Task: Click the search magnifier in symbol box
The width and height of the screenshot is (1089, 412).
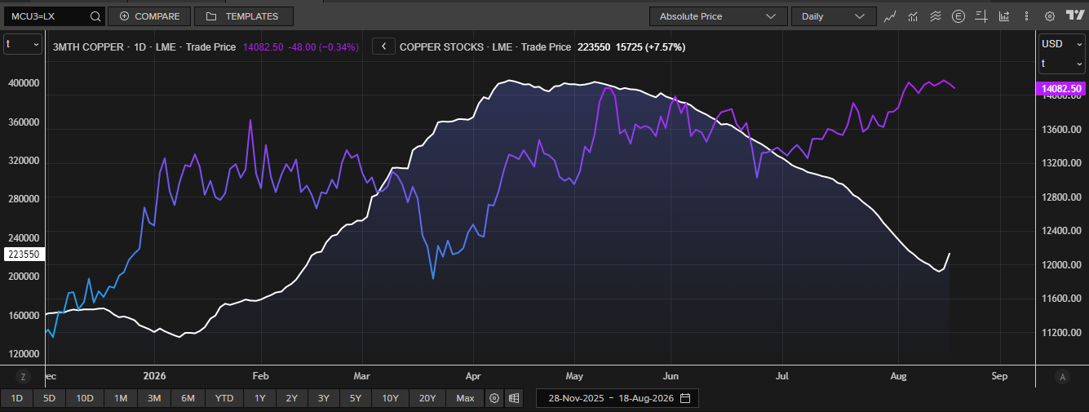Action: pos(95,16)
